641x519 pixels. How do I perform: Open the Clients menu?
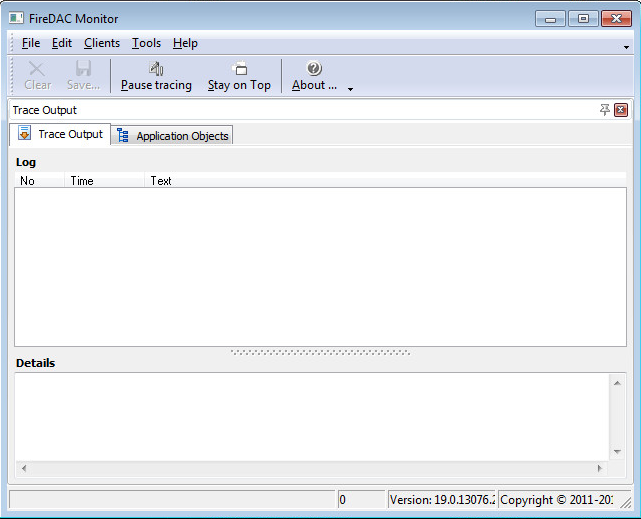[x=102, y=43]
